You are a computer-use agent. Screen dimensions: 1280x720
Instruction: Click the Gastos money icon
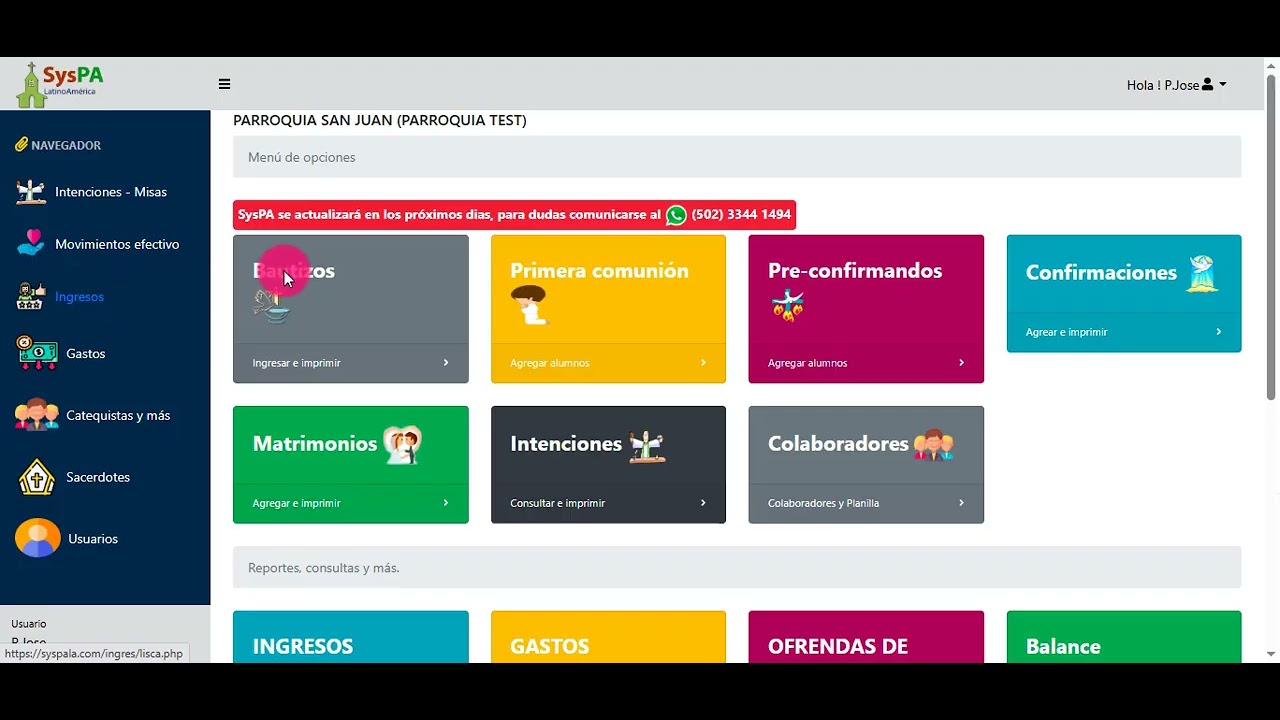(36, 353)
